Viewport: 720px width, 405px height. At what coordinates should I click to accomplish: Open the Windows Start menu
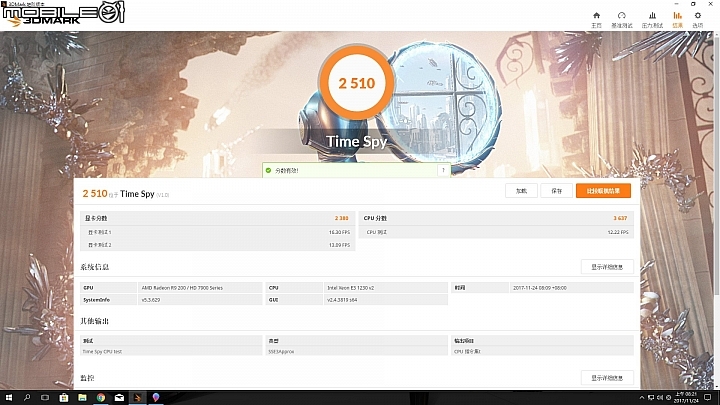pos(8,398)
